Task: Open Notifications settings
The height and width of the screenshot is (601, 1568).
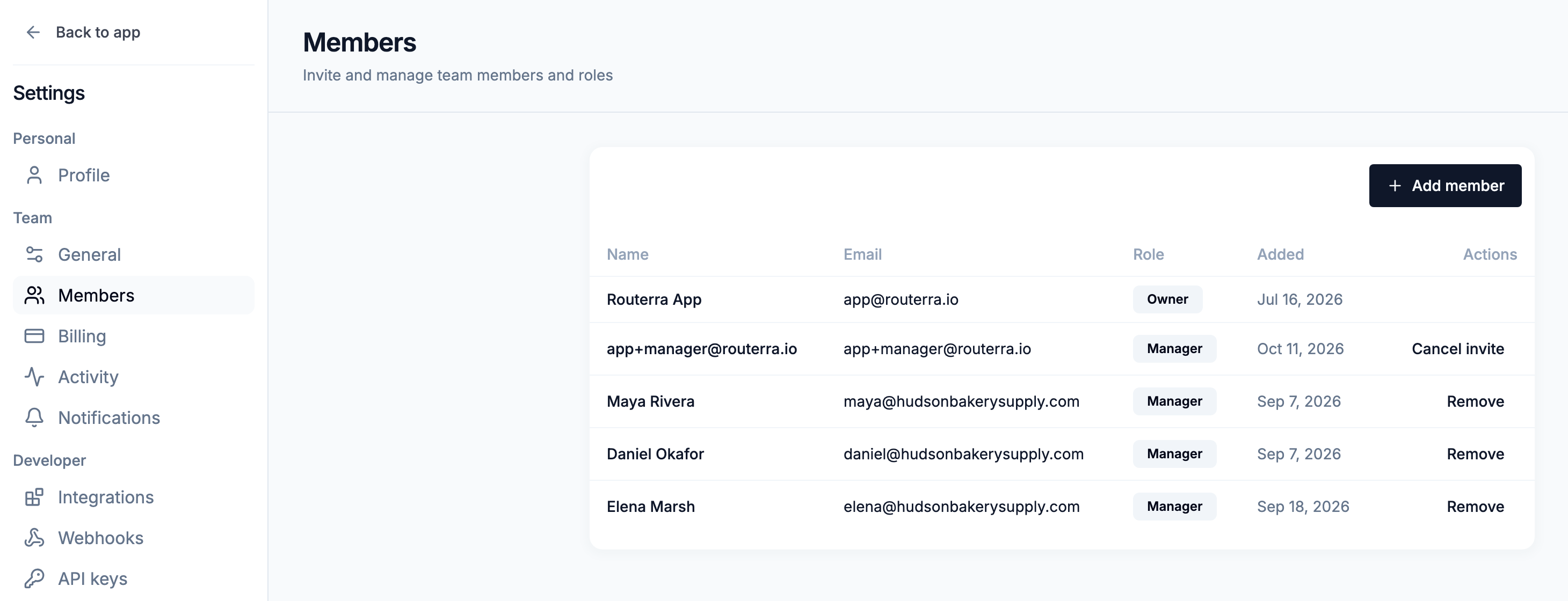Action: pos(133,417)
